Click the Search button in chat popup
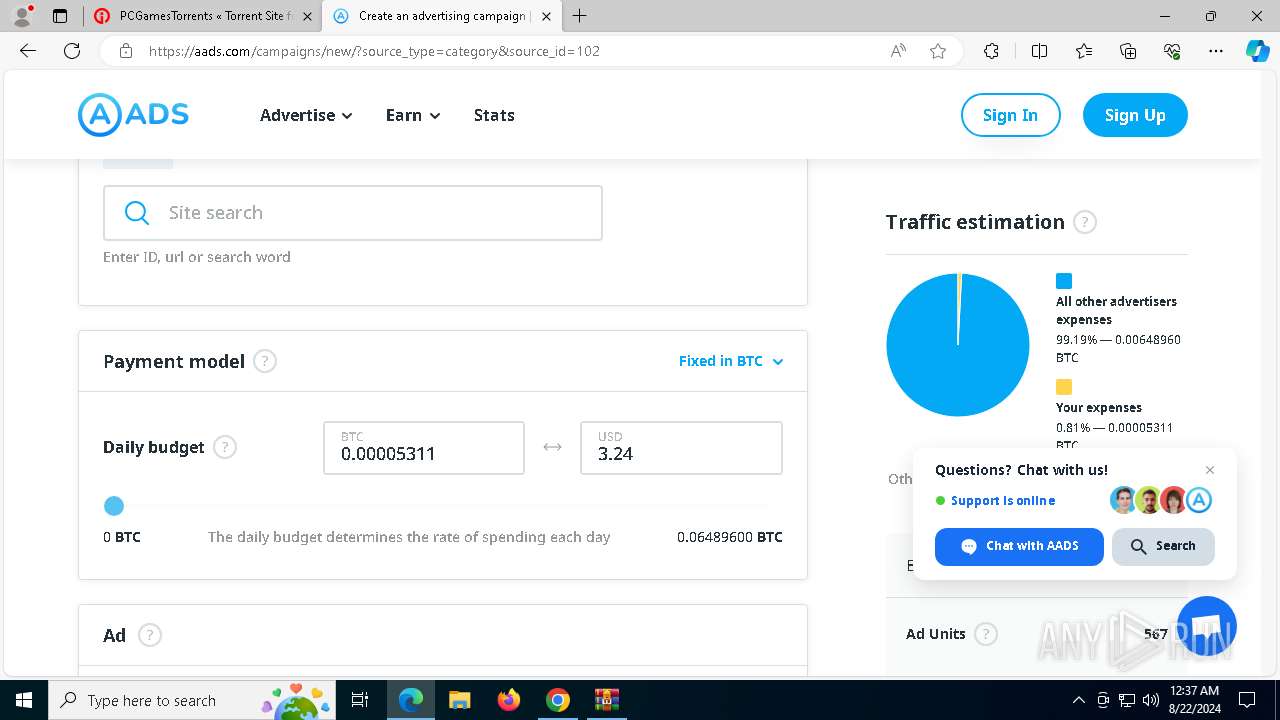1280x720 pixels. click(x=1163, y=546)
